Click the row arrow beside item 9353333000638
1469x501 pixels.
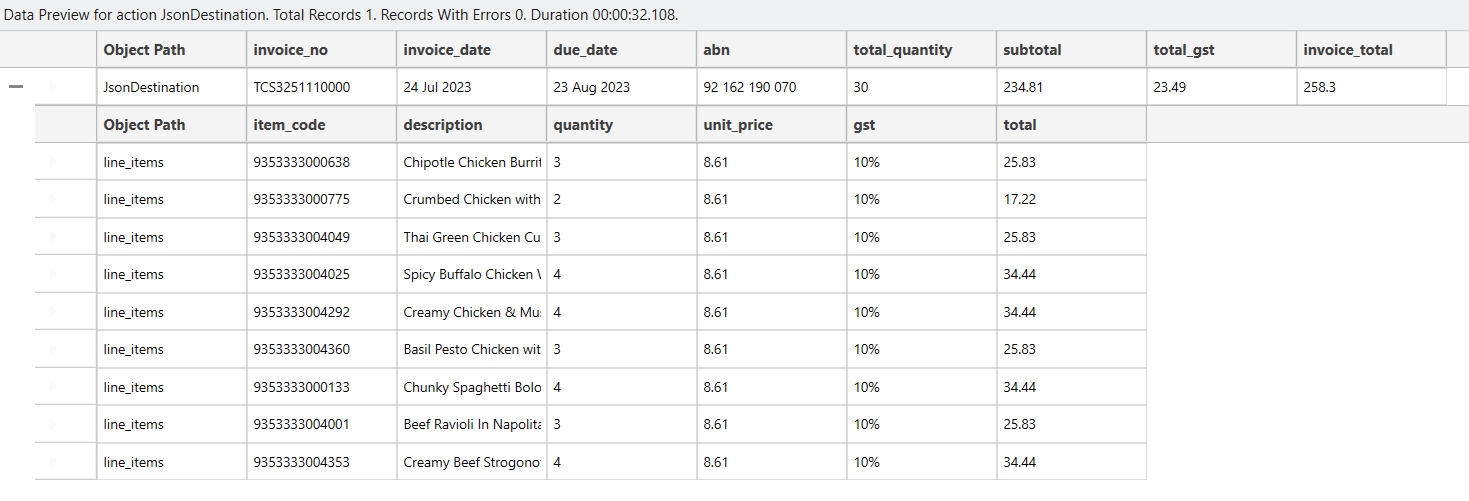pyautogui.click(x=53, y=162)
